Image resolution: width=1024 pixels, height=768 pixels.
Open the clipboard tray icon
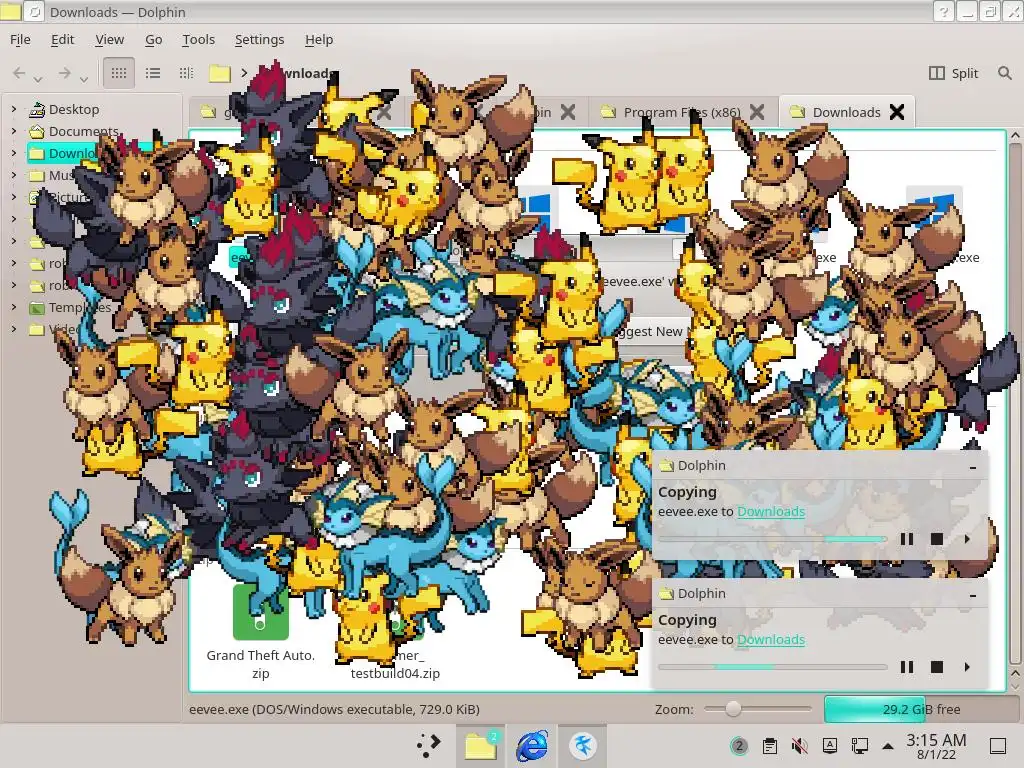(770, 746)
